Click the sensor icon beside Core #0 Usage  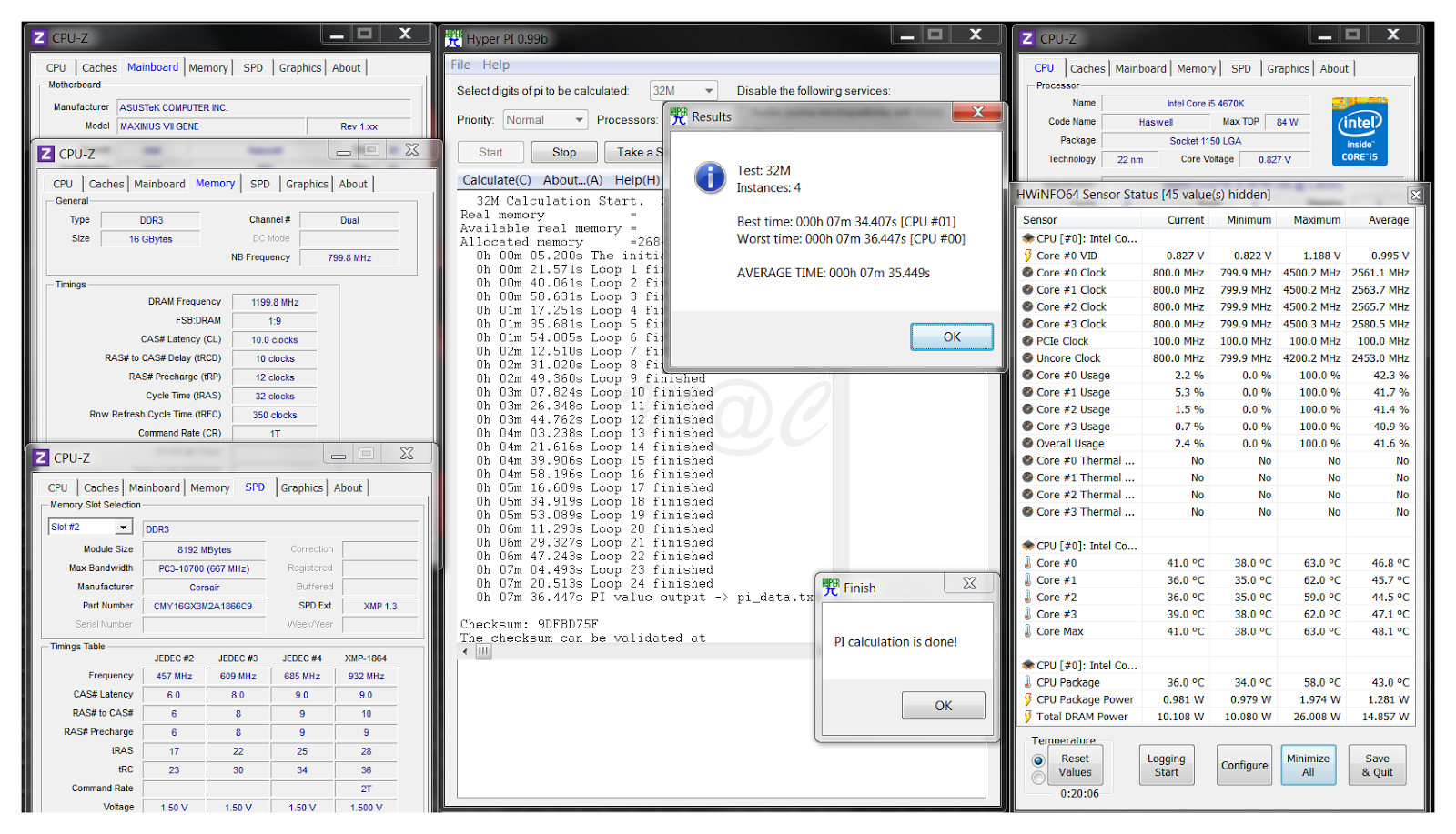(x=1028, y=376)
